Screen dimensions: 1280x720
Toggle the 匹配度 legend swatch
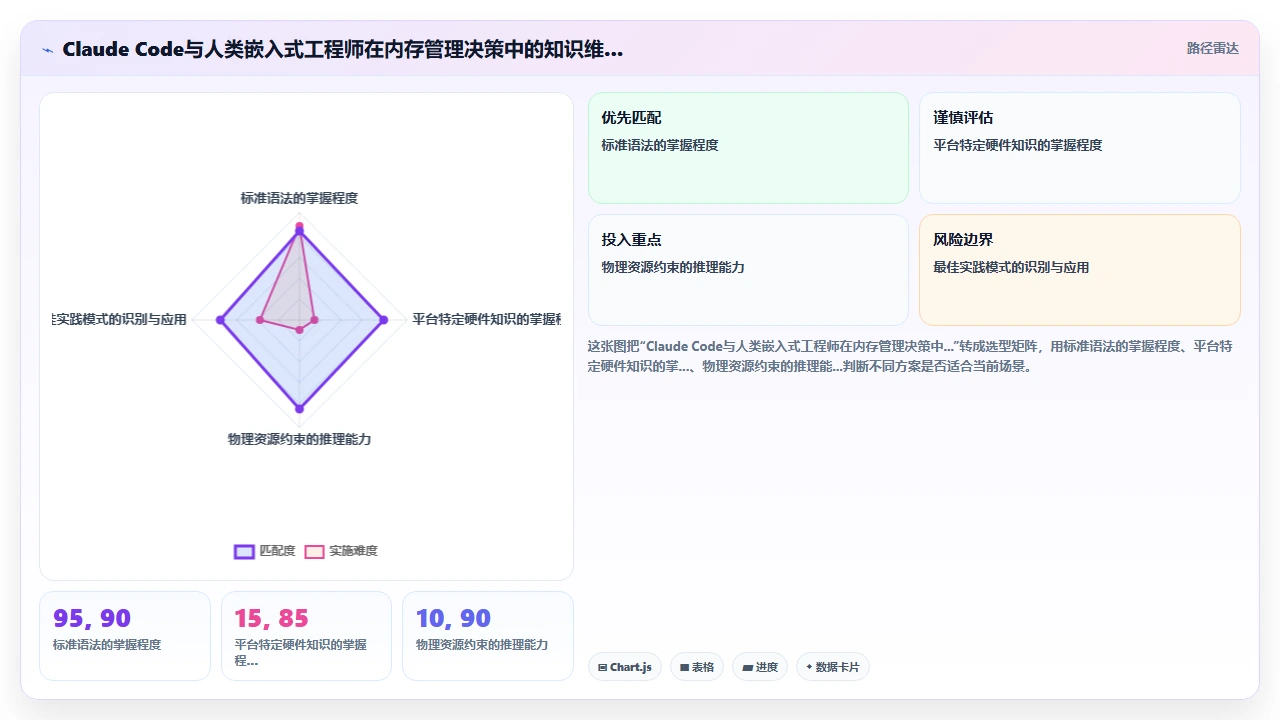(244, 551)
